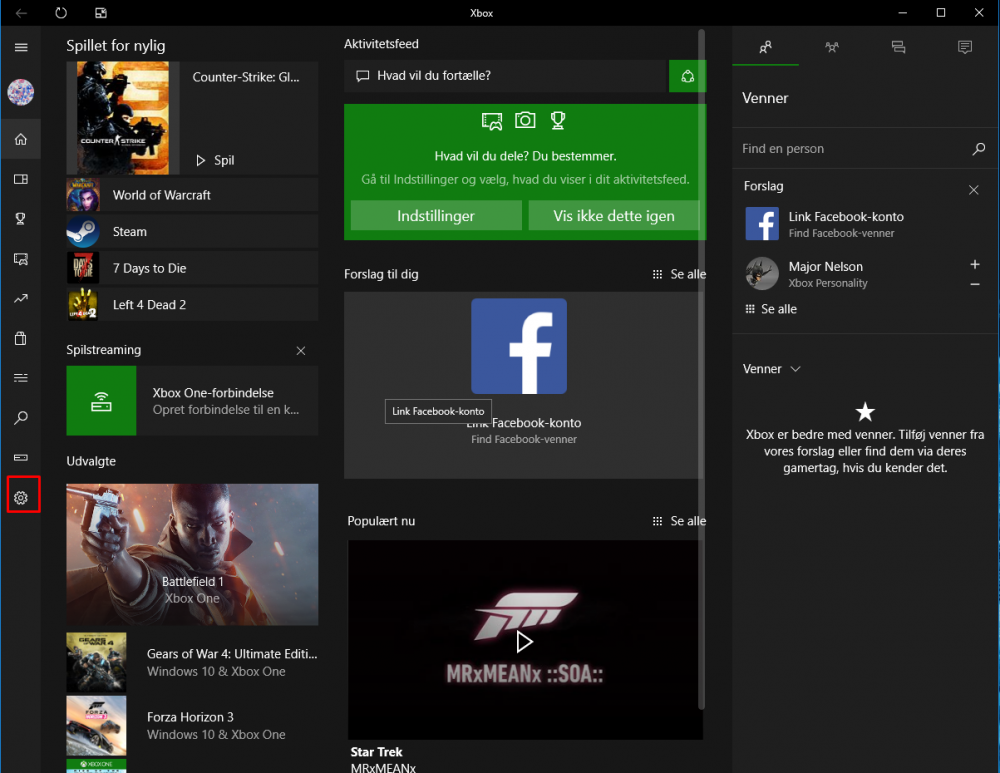
Task: Click the activity feed vertical scrollbar
Action: click(701, 370)
